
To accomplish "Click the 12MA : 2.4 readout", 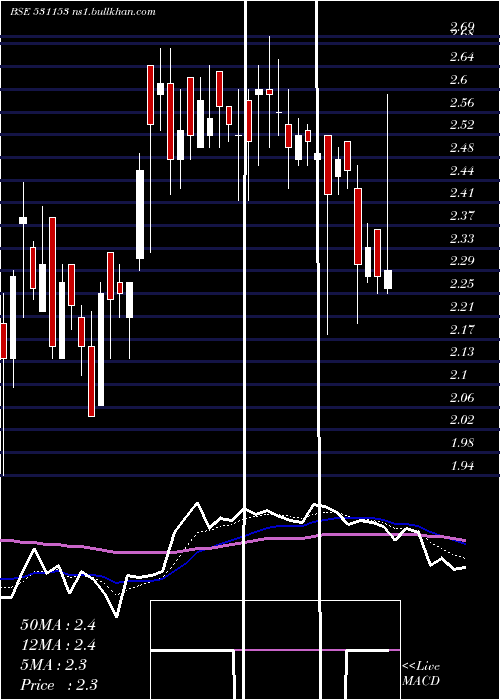I will coord(58,645).
